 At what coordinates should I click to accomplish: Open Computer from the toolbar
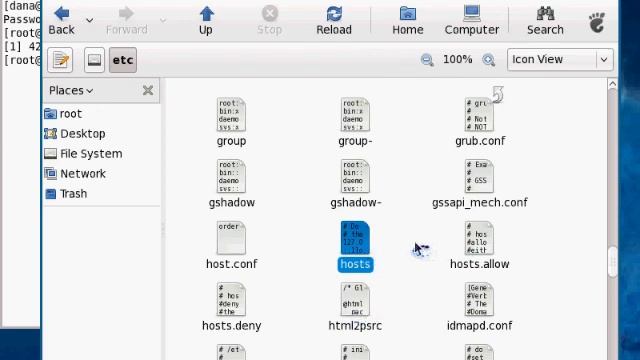[472, 21]
